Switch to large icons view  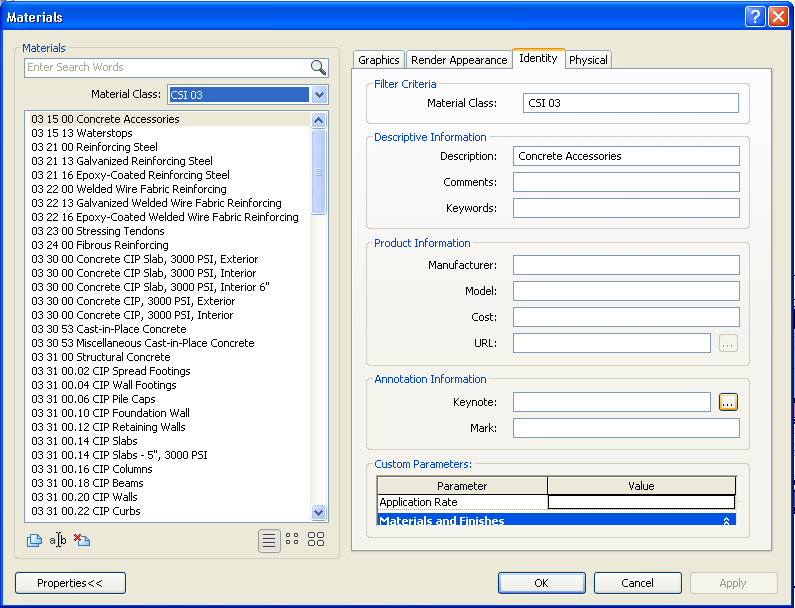(x=316, y=540)
